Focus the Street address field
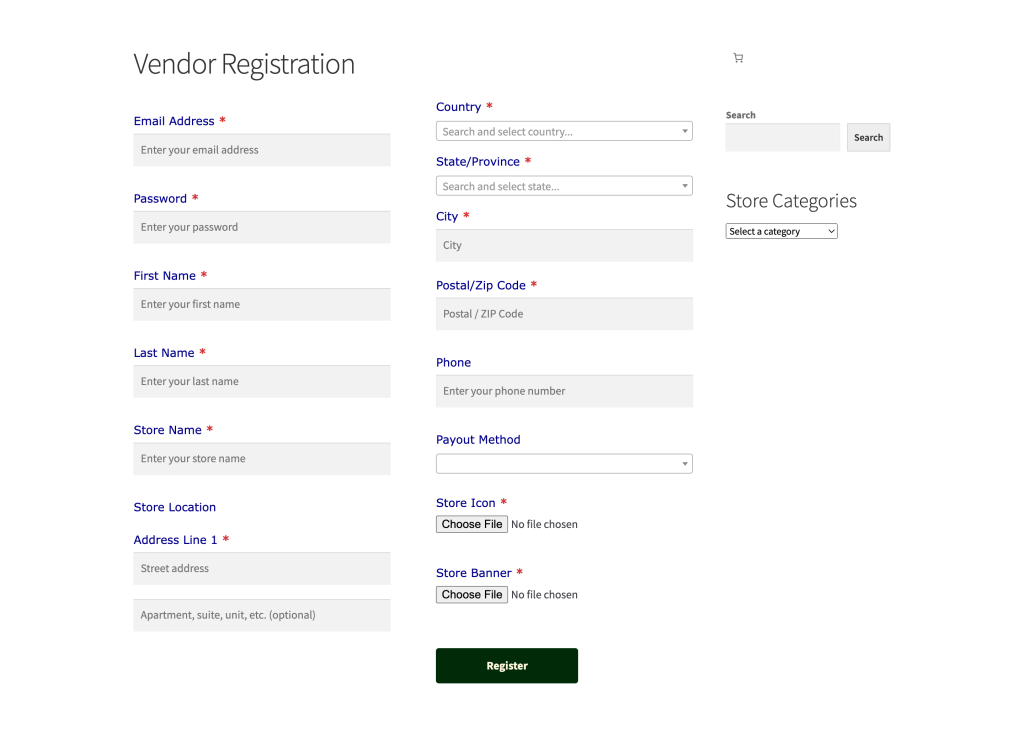This screenshot has width=1024, height=747. point(261,568)
